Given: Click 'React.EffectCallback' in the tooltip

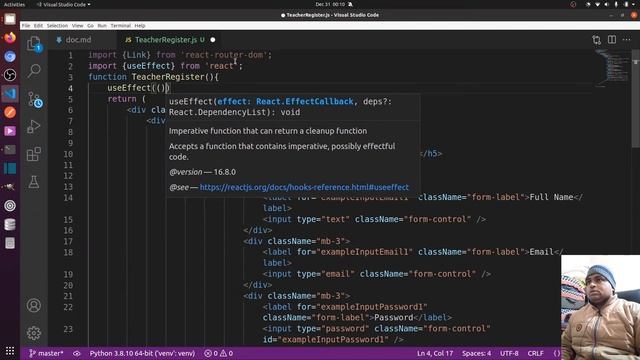Looking at the screenshot, I should (x=304, y=101).
